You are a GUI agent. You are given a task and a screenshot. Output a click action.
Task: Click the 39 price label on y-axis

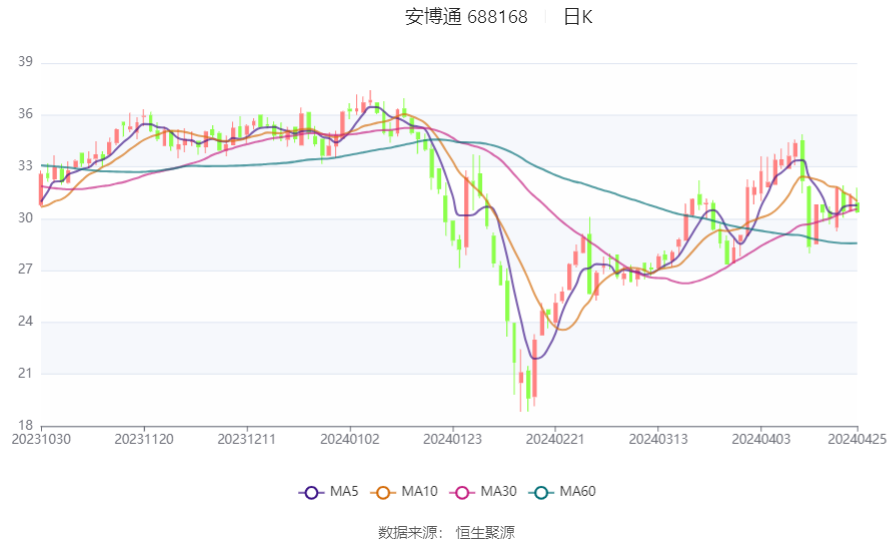[25, 62]
